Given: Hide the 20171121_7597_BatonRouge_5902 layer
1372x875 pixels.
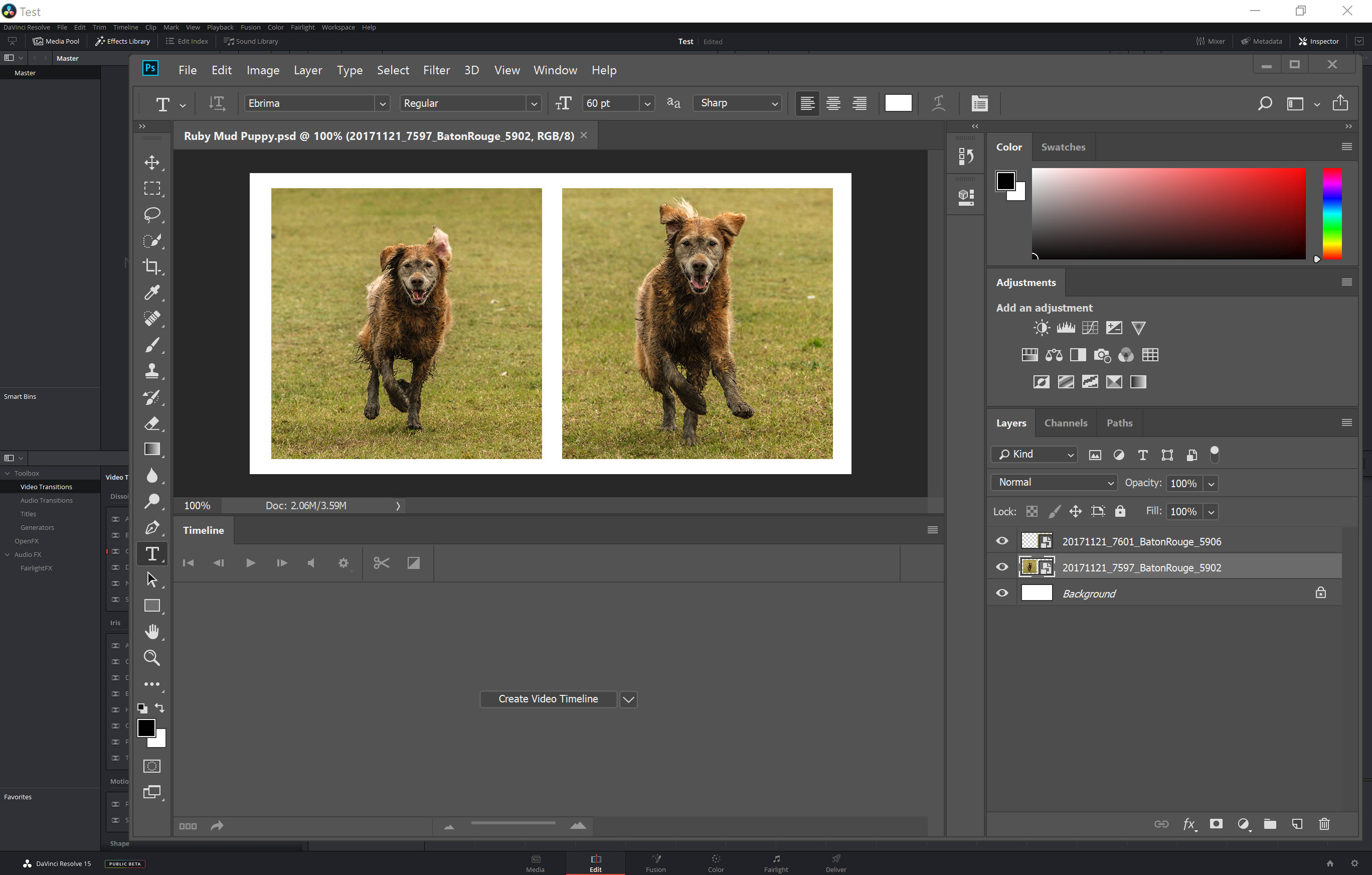Looking at the screenshot, I should pos(1001,567).
